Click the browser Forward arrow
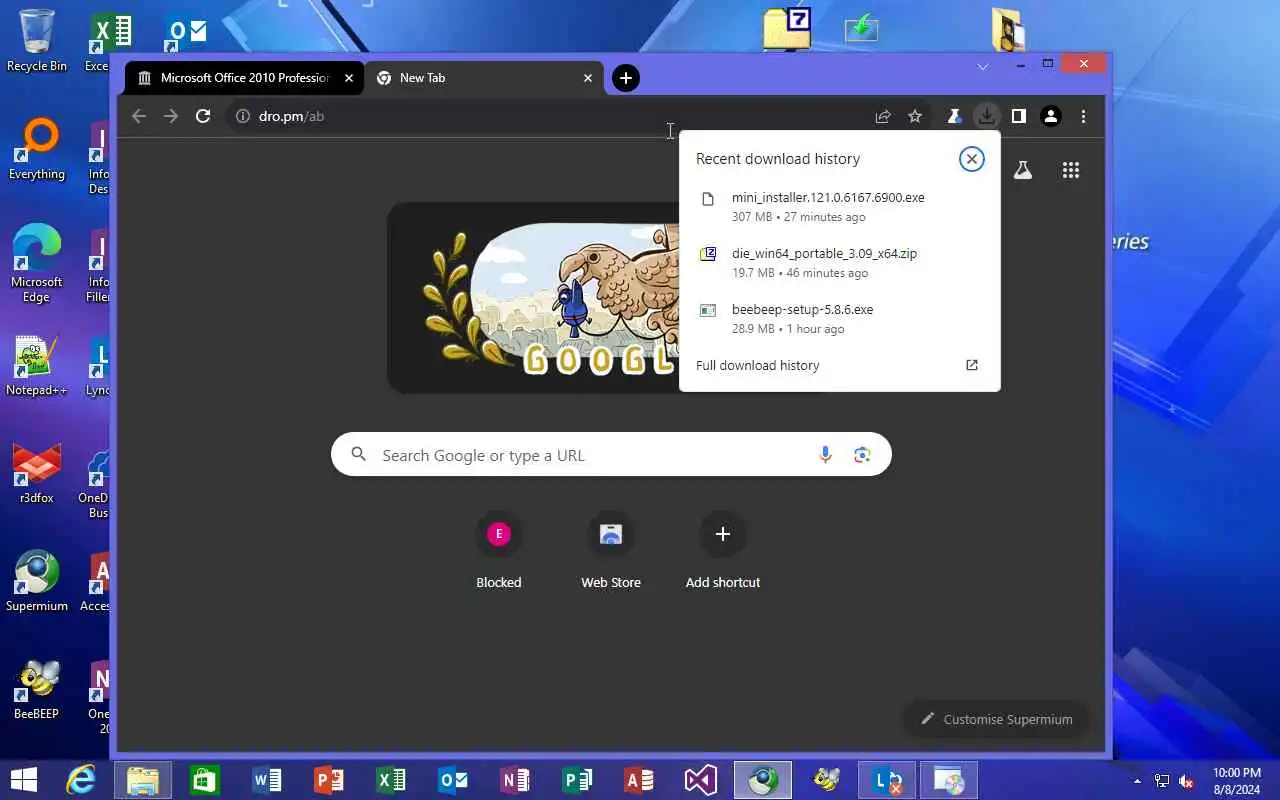The height and width of the screenshot is (800, 1280). pyautogui.click(x=171, y=116)
